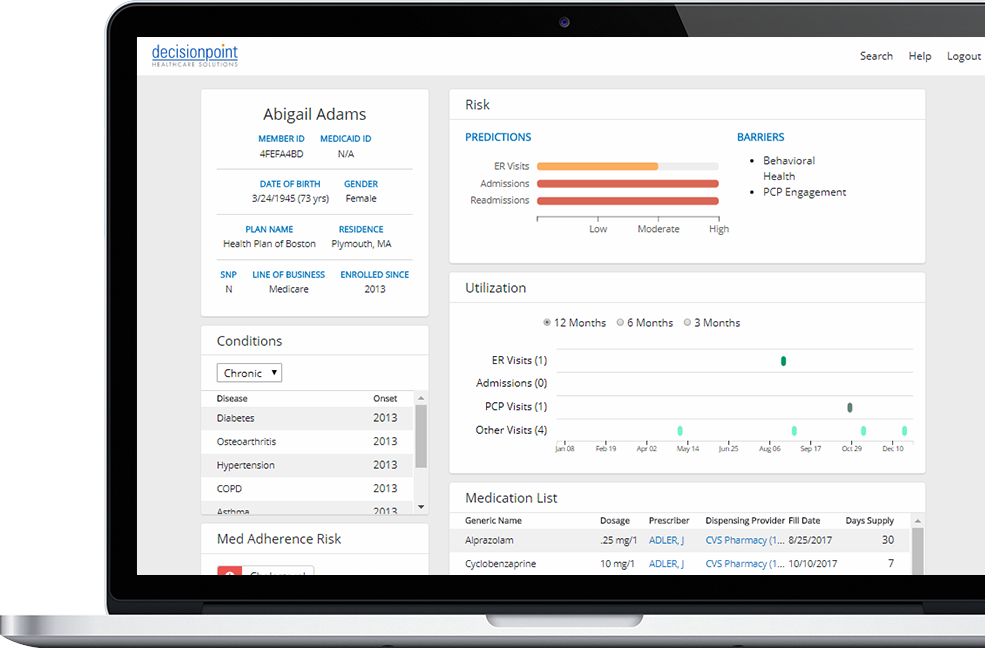This screenshot has height=648, width=985.
Task: Open ADLER, J prescriber link for Alprazolam
Action: tap(666, 540)
